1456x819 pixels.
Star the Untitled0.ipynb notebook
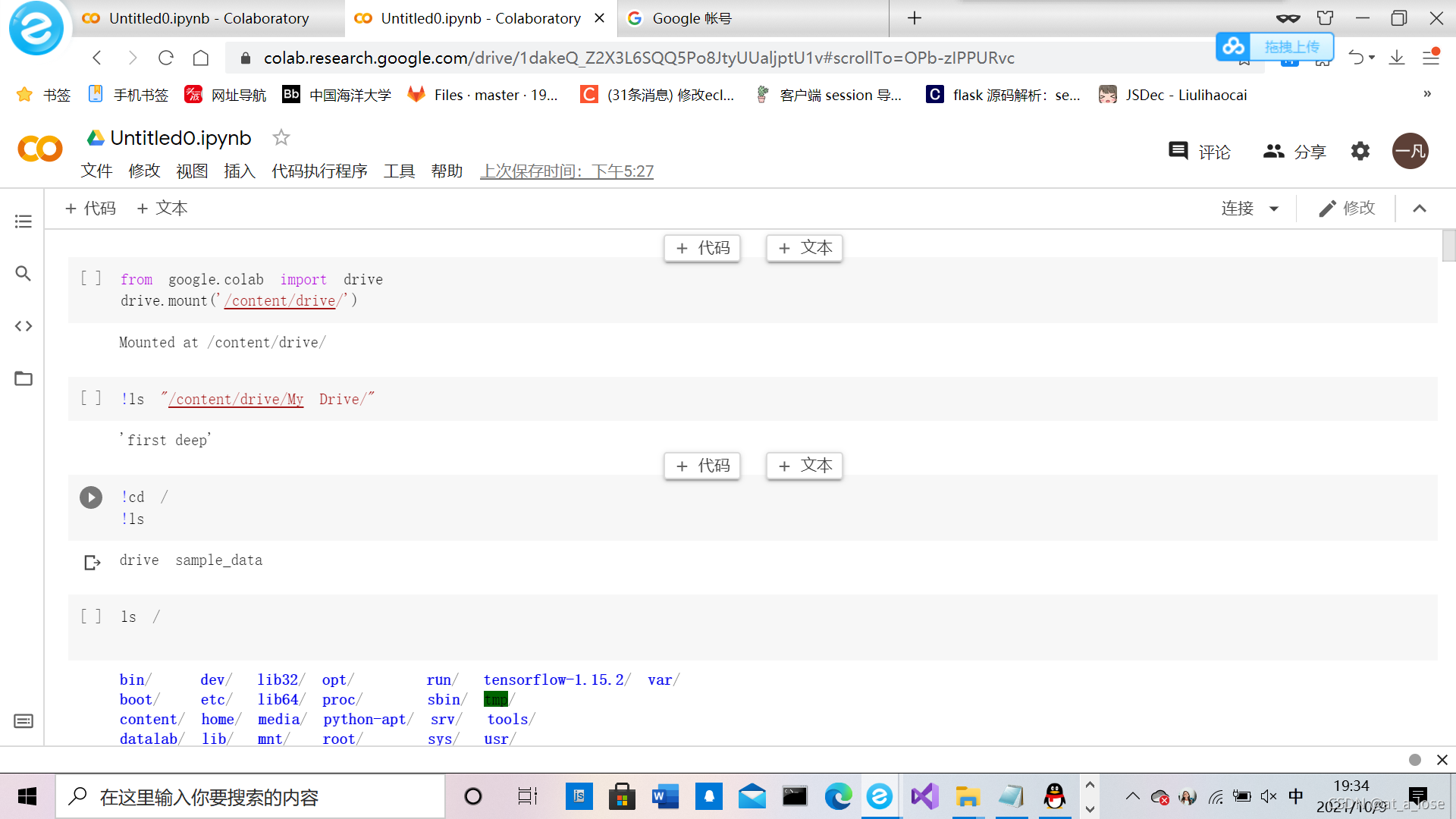[281, 137]
